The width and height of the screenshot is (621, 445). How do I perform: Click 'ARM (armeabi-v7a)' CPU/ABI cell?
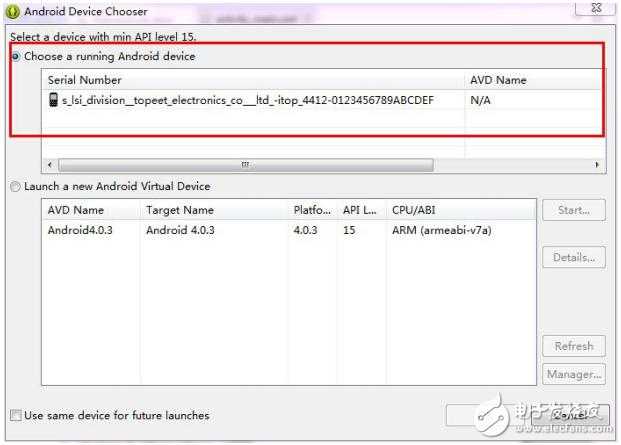click(442, 230)
